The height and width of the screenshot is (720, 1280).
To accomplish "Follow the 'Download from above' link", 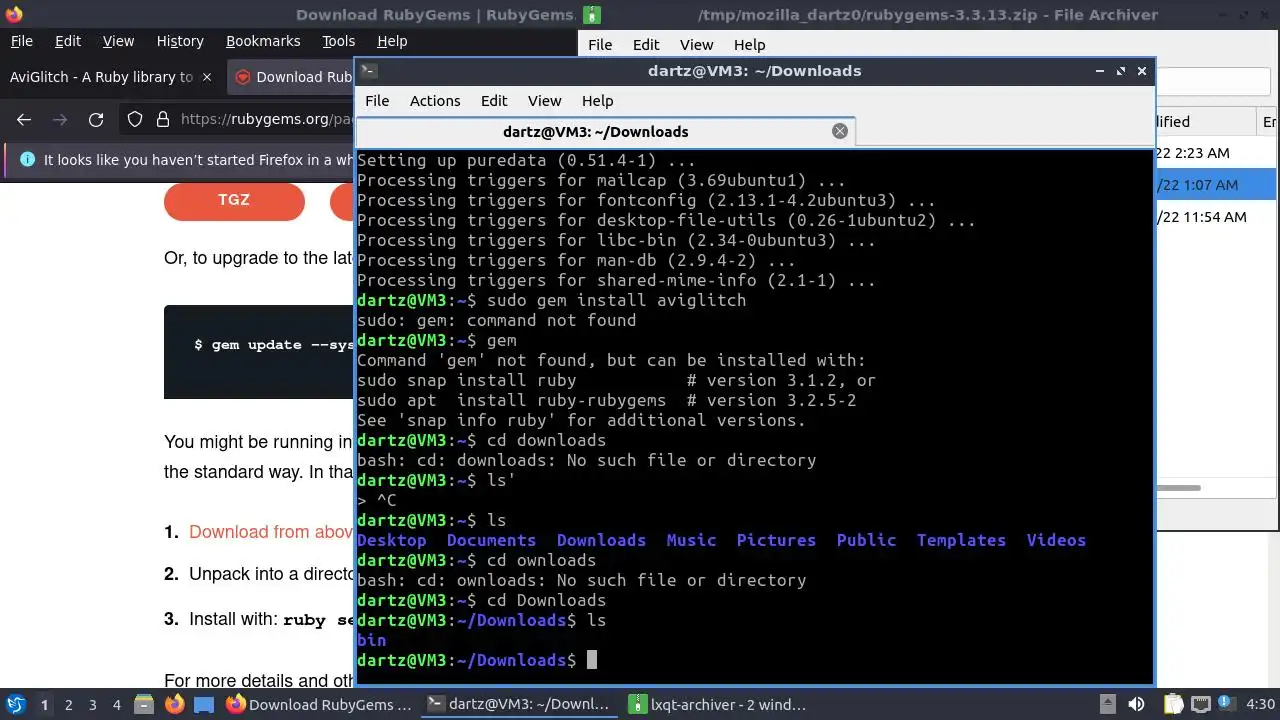I will tap(271, 532).
